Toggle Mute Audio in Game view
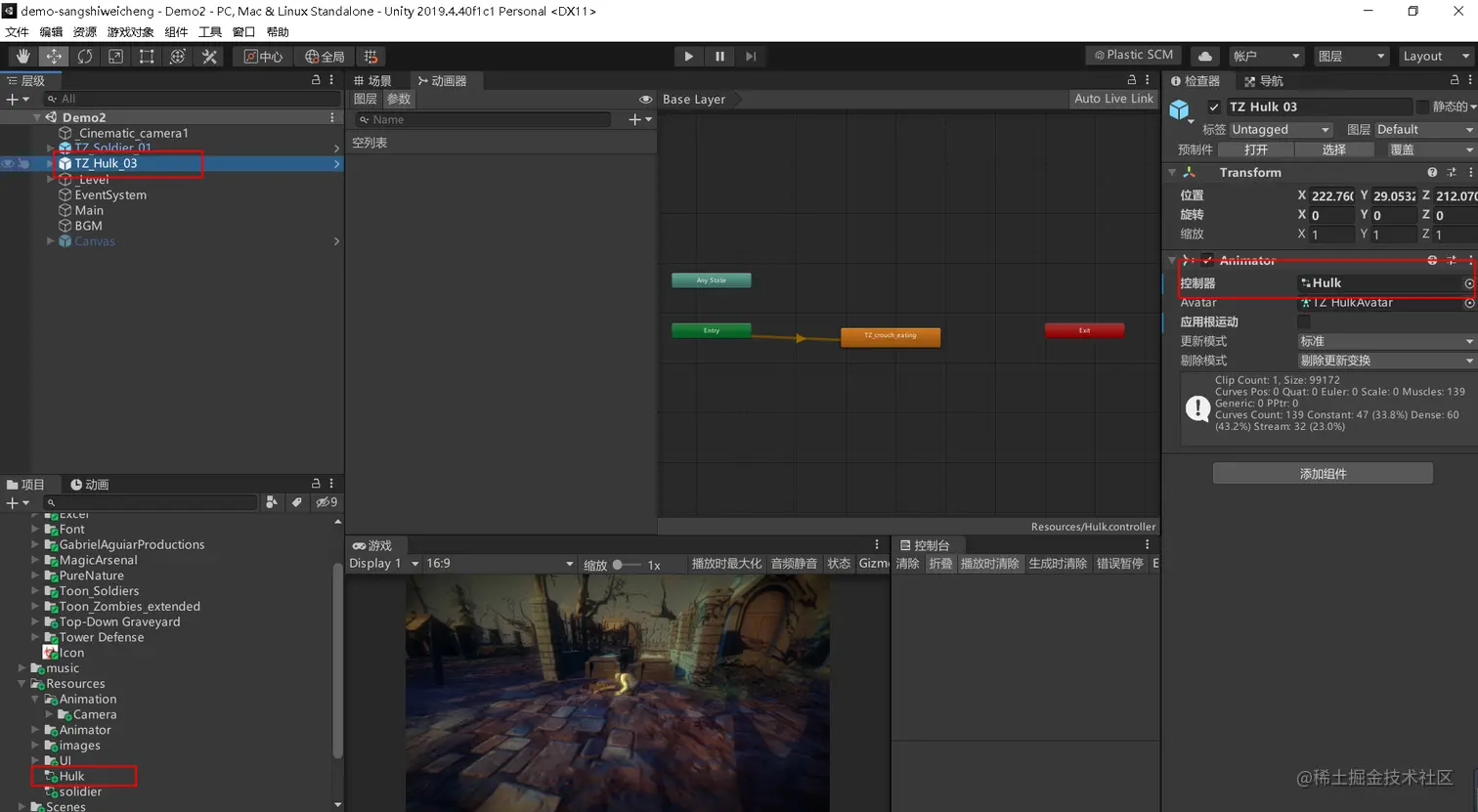Screen dimensions: 1478x812 pyautogui.click(x=794, y=564)
